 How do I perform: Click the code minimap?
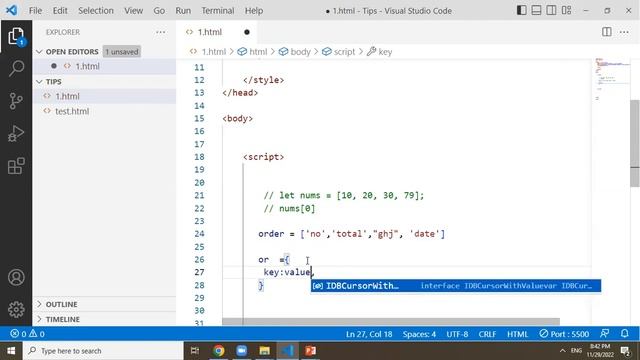[611, 80]
